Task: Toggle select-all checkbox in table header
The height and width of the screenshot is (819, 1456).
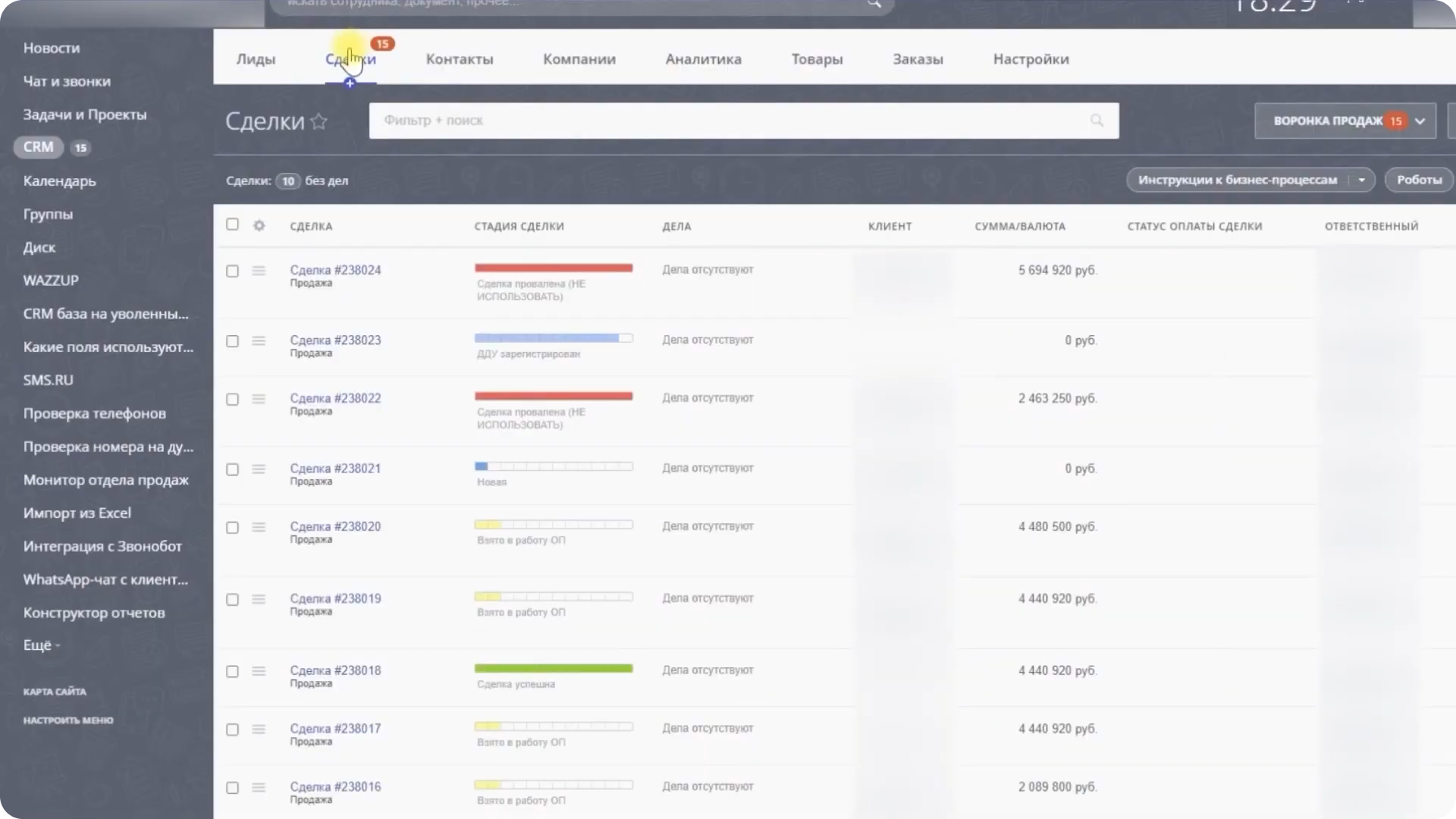Action: [232, 224]
